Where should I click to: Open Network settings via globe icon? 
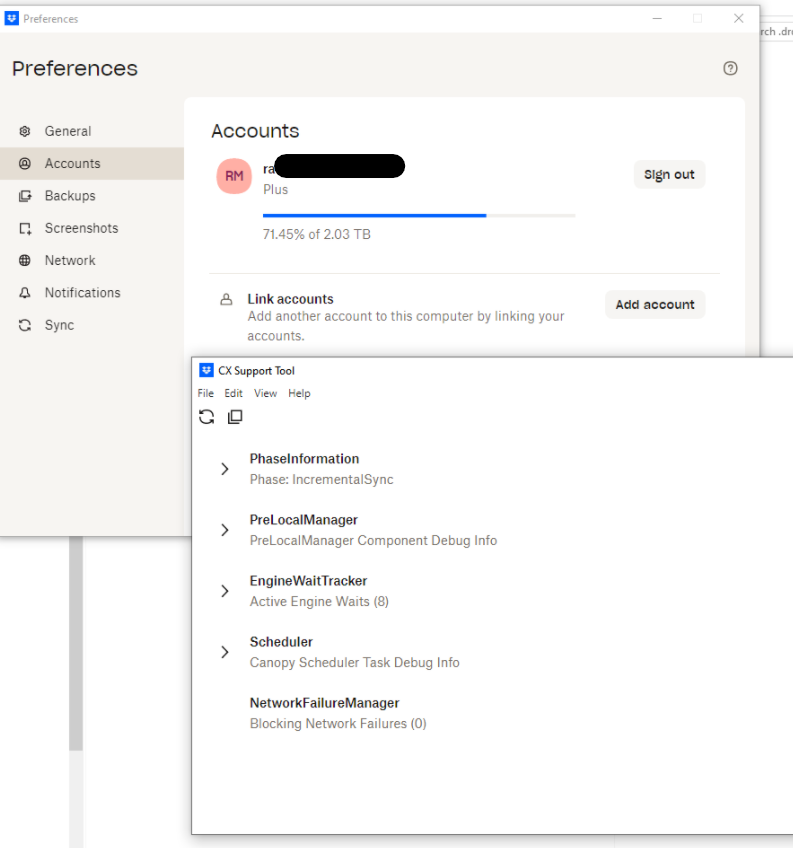coord(25,260)
